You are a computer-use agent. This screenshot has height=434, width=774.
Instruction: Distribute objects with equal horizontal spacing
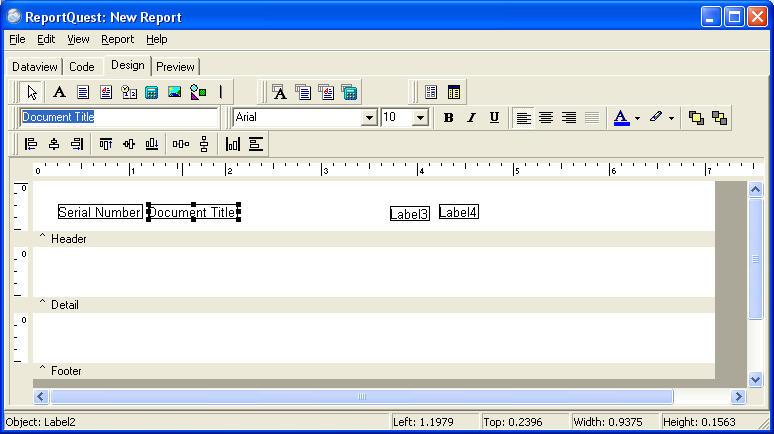pyautogui.click(x=181, y=144)
